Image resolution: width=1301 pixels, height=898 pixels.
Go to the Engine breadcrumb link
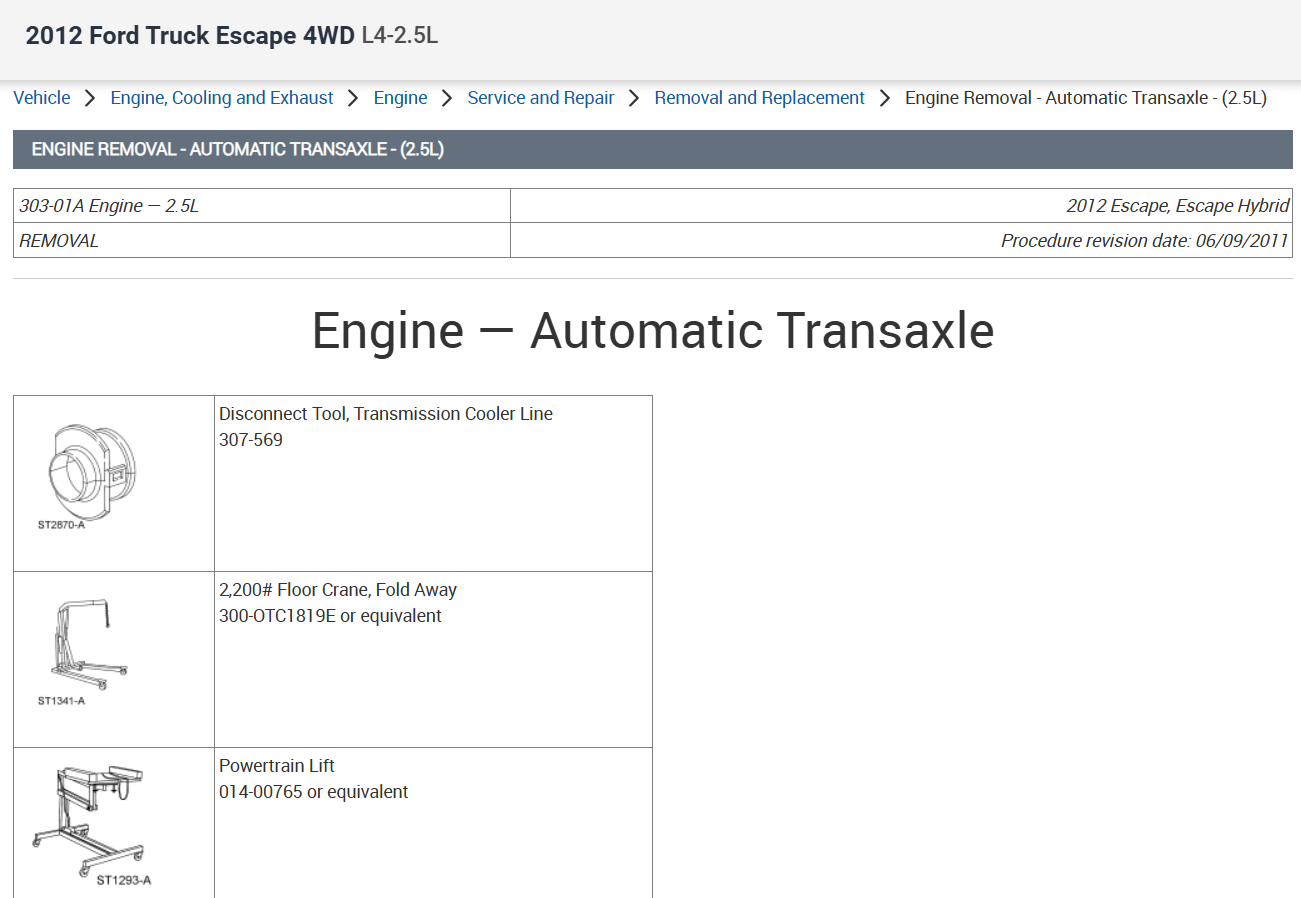(x=400, y=98)
